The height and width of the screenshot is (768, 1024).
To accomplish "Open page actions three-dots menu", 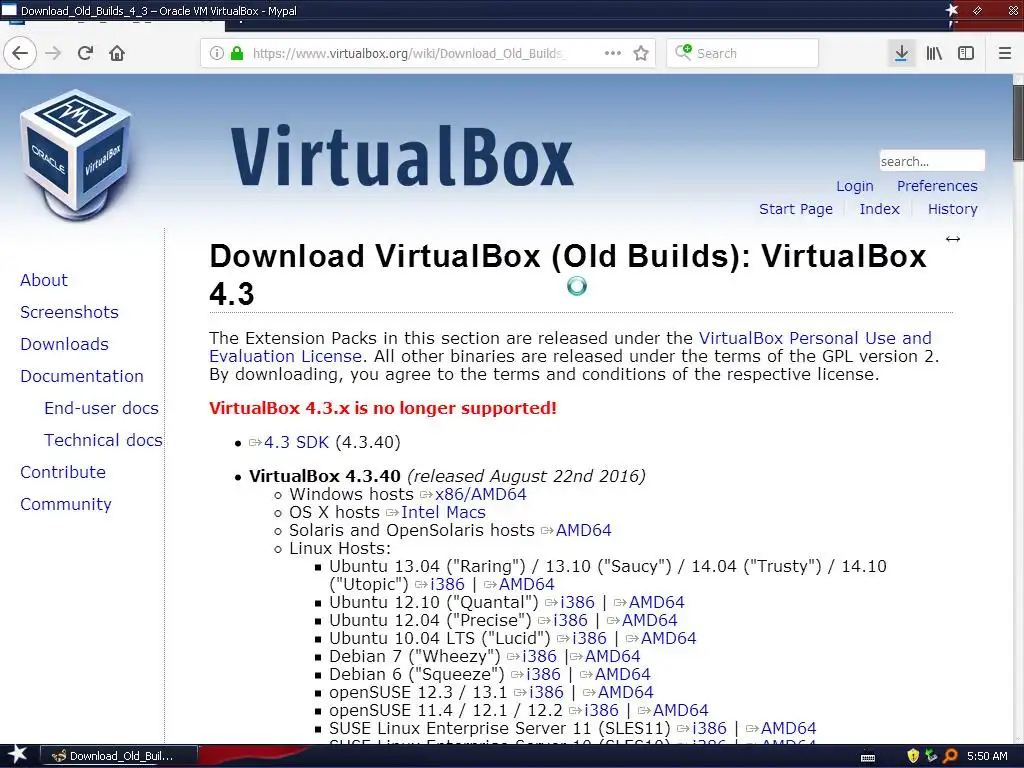I will click(613, 53).
